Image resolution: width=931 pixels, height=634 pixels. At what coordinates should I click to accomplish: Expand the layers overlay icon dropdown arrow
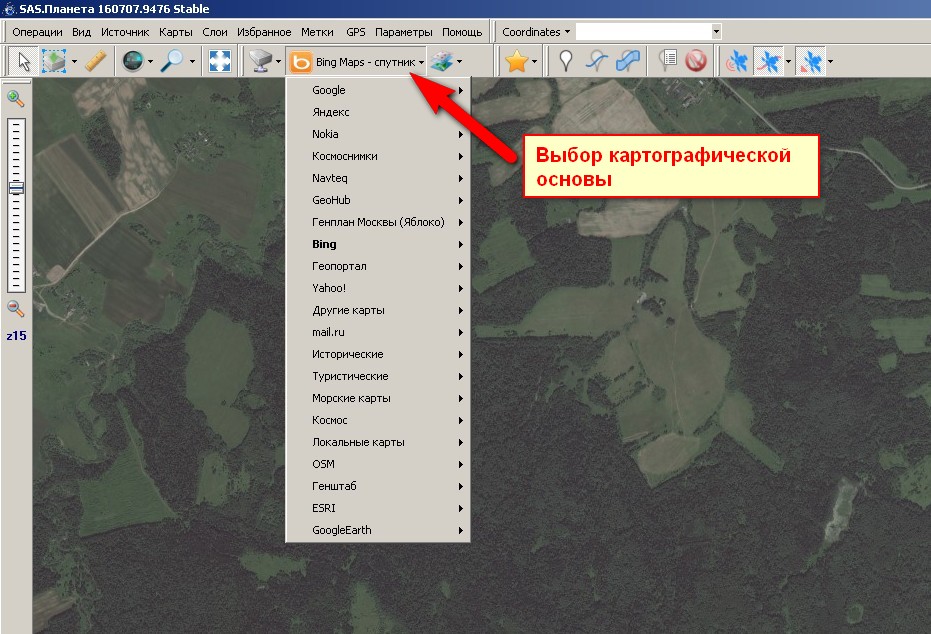click(459, 62)
